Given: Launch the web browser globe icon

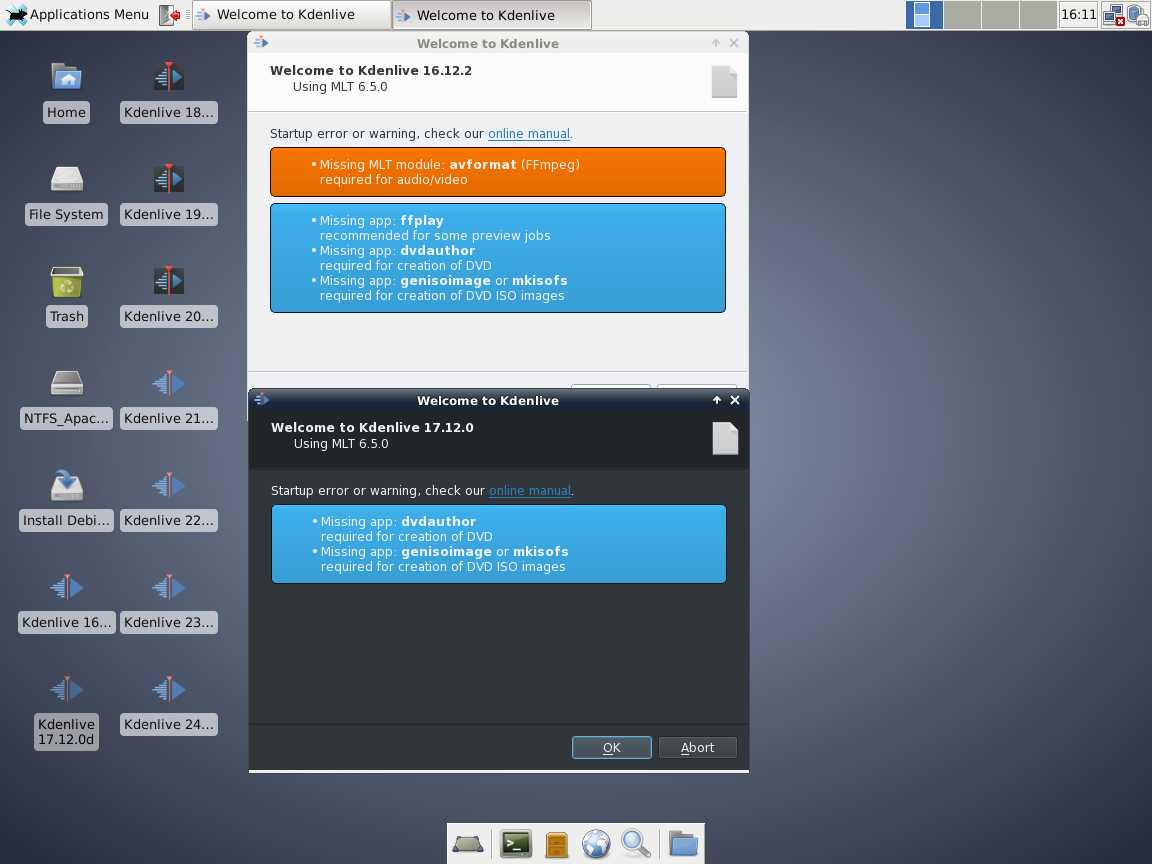Looking at the screenshot, I should pos(596,844).
